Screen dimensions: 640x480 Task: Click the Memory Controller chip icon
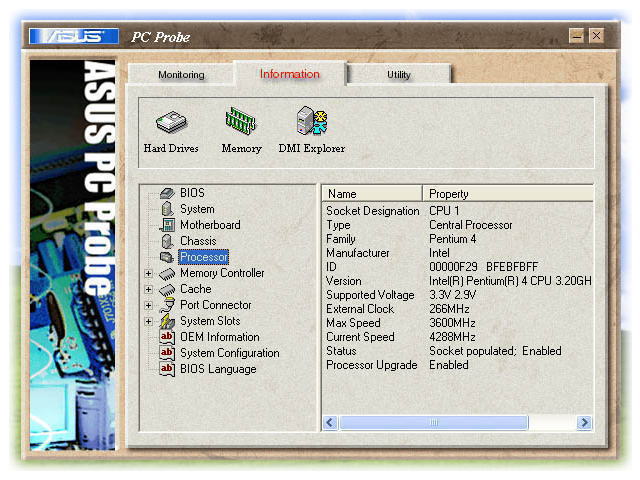point(167,273)
